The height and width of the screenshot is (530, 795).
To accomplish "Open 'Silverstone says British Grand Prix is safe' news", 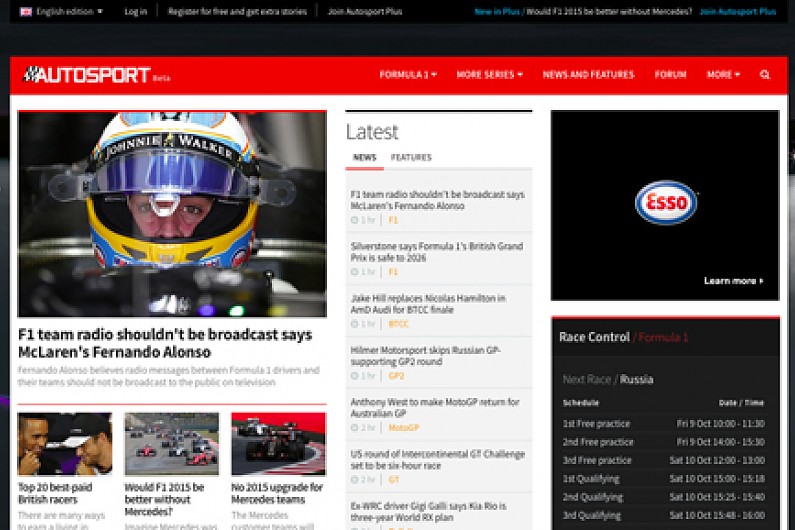I will tap(437, 252).
